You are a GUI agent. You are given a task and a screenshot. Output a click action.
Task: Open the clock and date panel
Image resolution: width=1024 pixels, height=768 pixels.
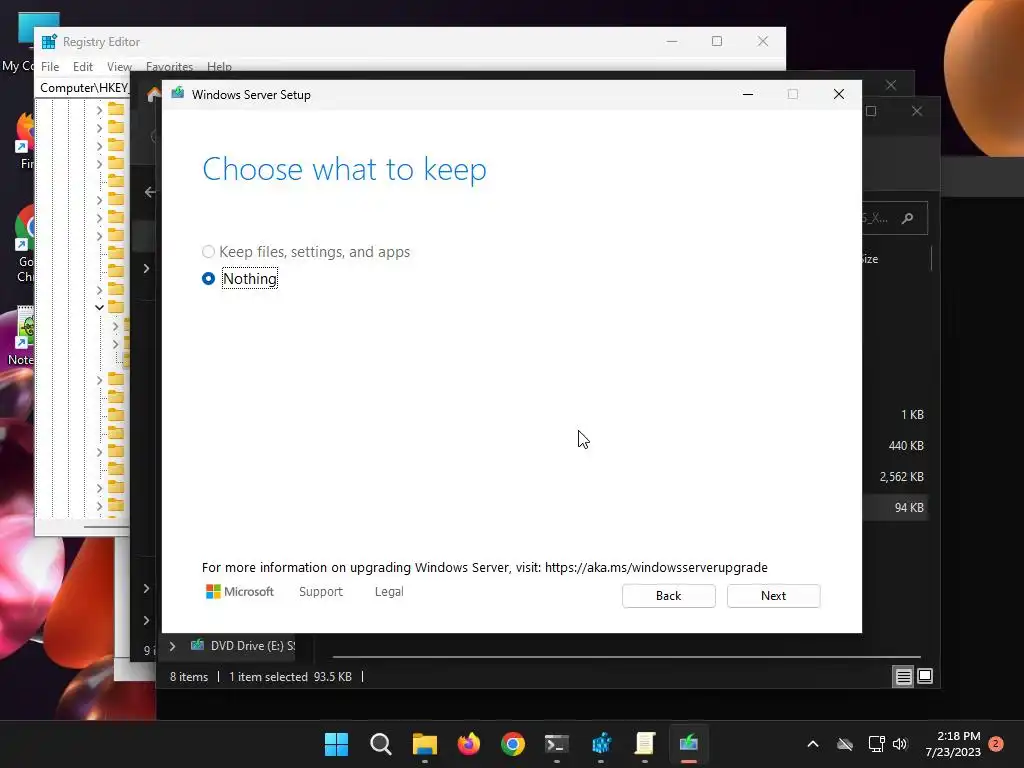coord(953,744)
